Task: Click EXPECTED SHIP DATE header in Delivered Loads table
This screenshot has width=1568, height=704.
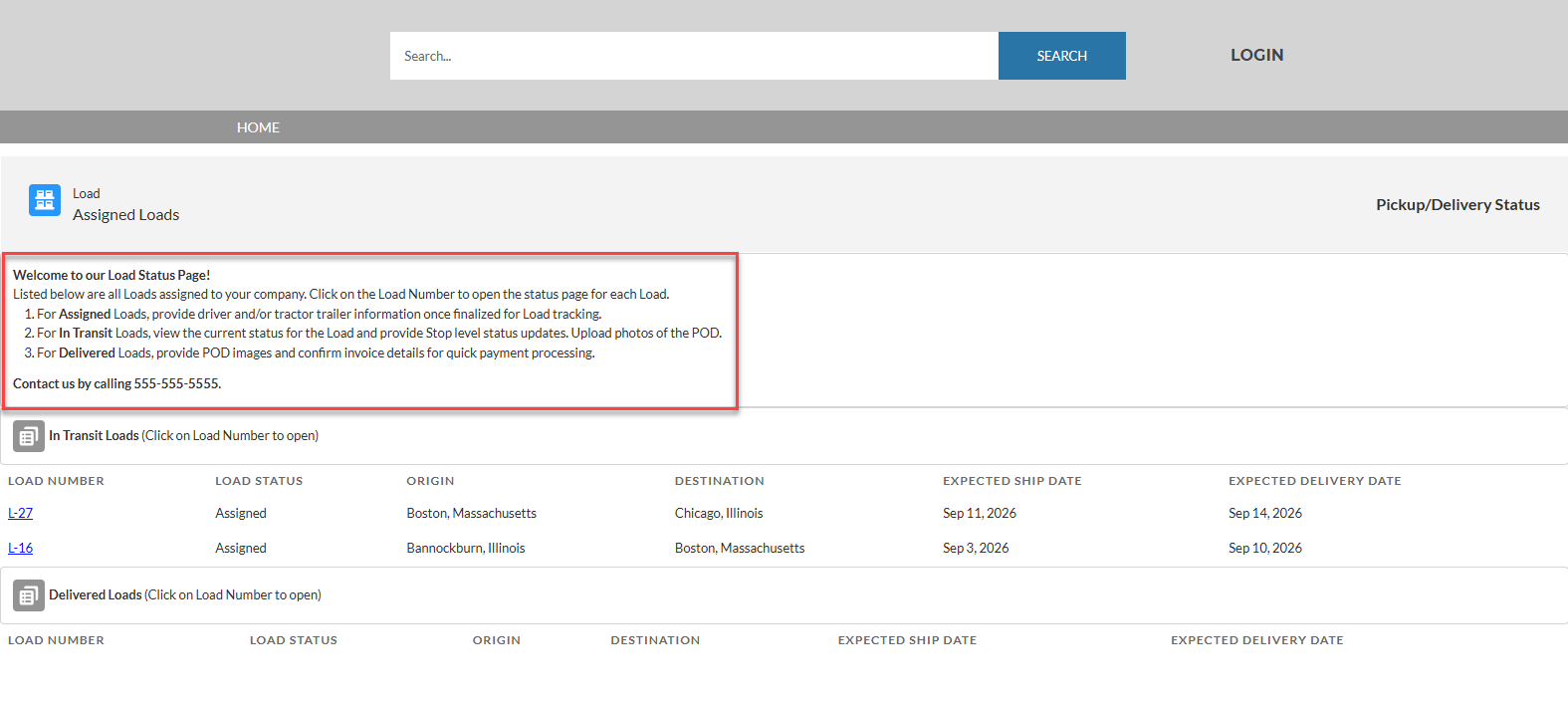Action: [x=907, y=640]
